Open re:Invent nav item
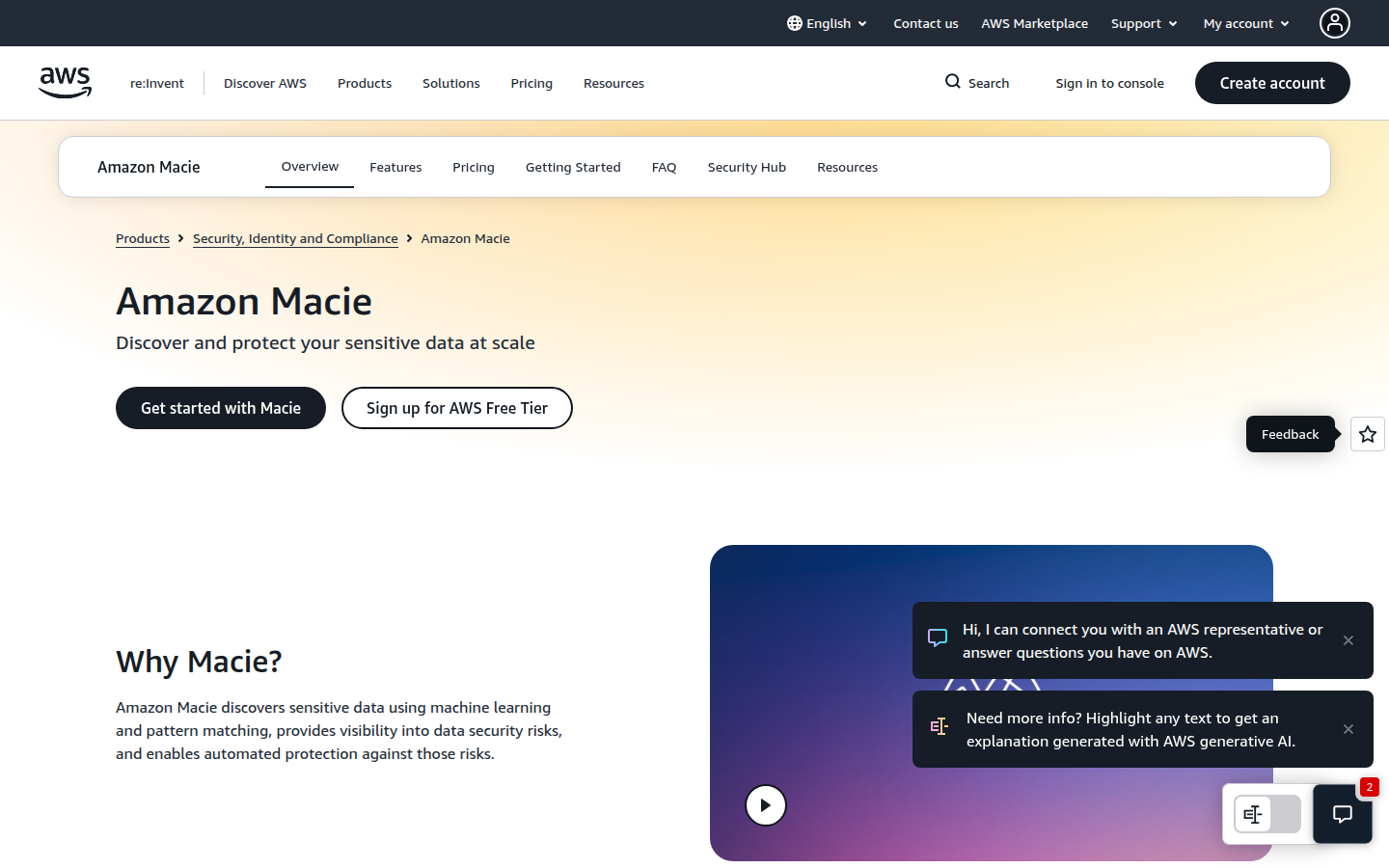 [x=157, y=83]
